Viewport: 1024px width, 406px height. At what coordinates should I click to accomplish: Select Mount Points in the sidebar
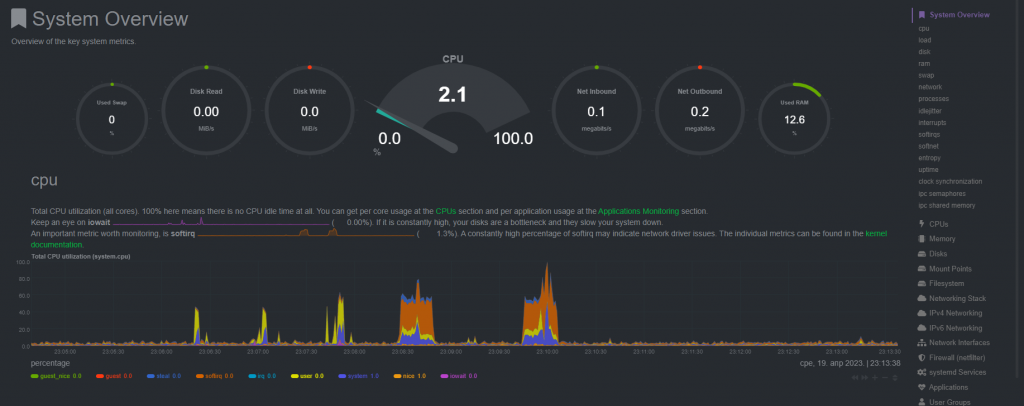pyautogui.click(x=951, y=268)
